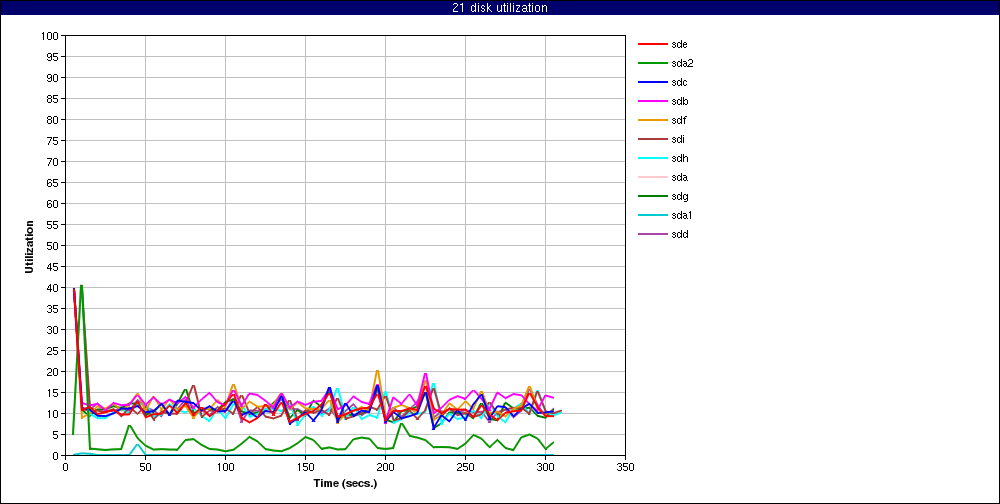This screenshot has width=1000, height=504.
Task: Click the sda2 spike peak at 40
Action: 81,286
